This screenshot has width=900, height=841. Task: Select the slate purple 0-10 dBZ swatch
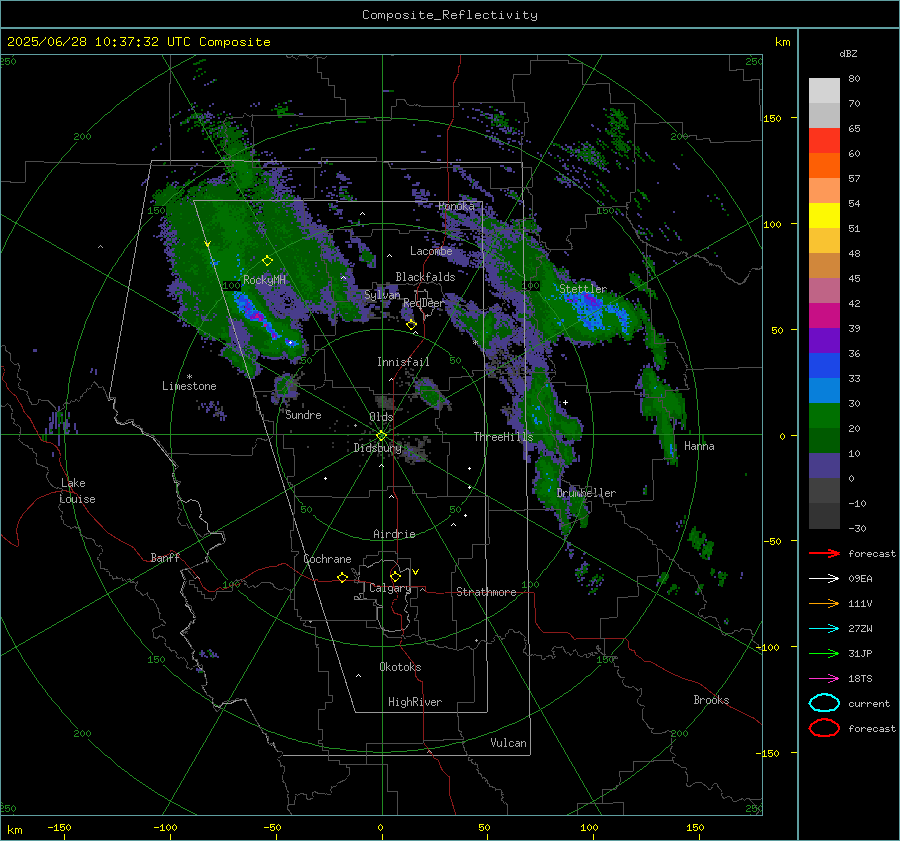pyautogui.click(x=824, y=466)
